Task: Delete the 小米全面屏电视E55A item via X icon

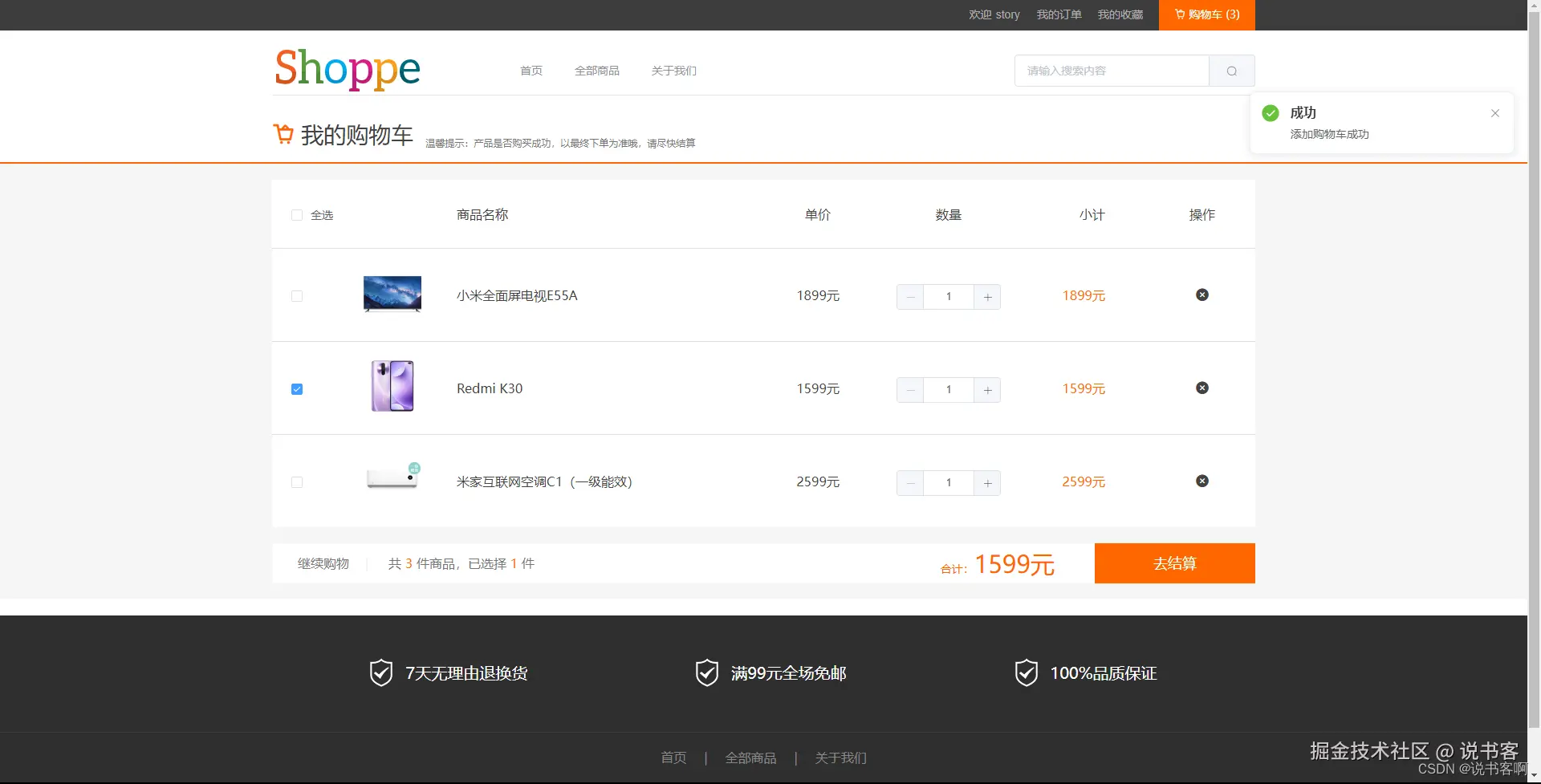Action: 1201,295
